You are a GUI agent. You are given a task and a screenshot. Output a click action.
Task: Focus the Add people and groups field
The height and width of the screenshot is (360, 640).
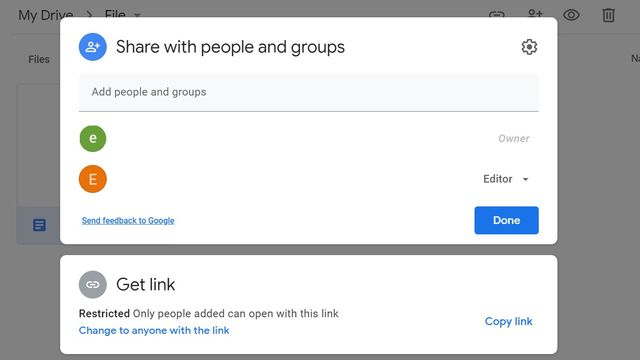(x=309, y=92)
